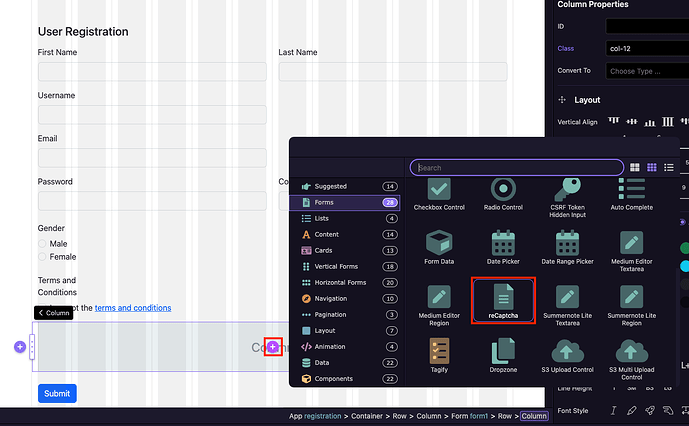689x426 pixels.
Task: Switch picker to large grid view
Action: tap(635, 167)
